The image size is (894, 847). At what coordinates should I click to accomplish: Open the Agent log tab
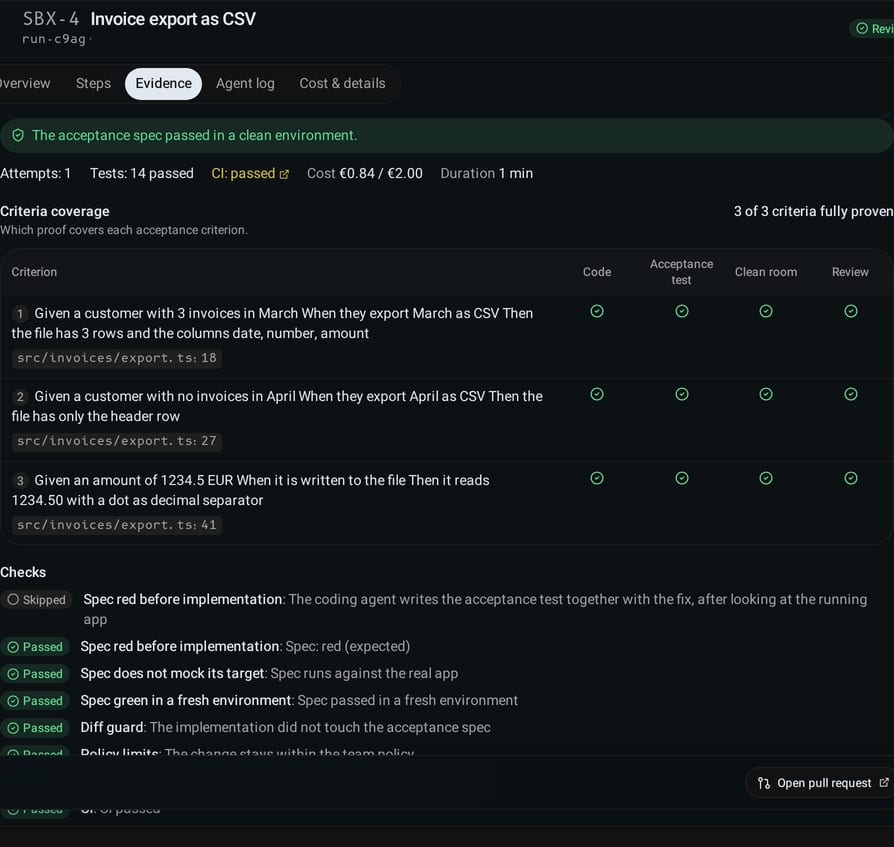click(x=245, y=84)
